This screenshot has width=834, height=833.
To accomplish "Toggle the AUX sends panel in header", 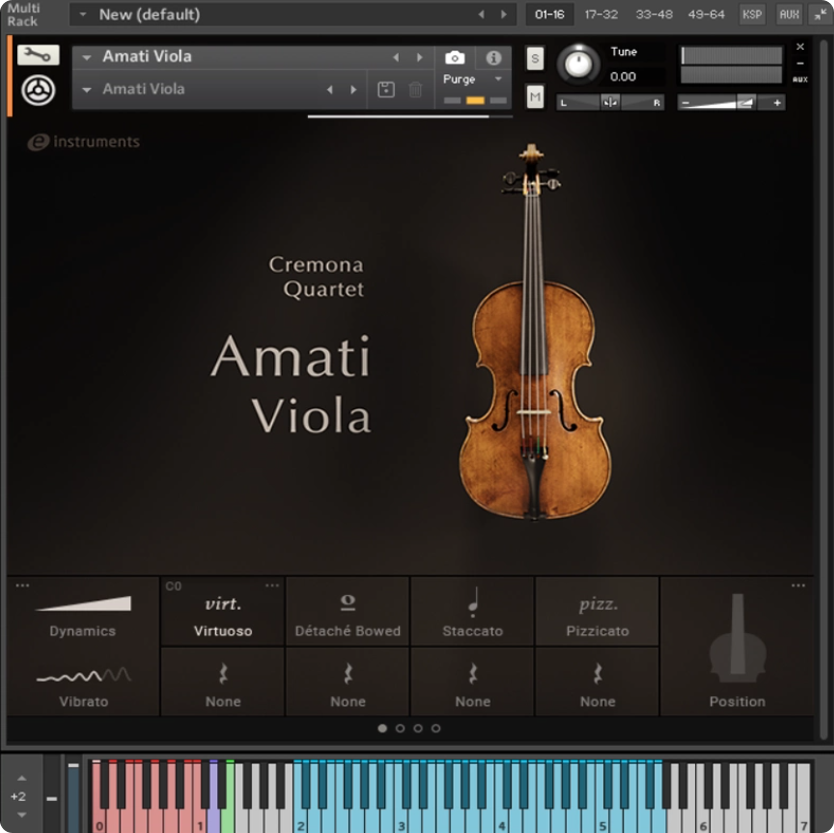I will point(789,14).
